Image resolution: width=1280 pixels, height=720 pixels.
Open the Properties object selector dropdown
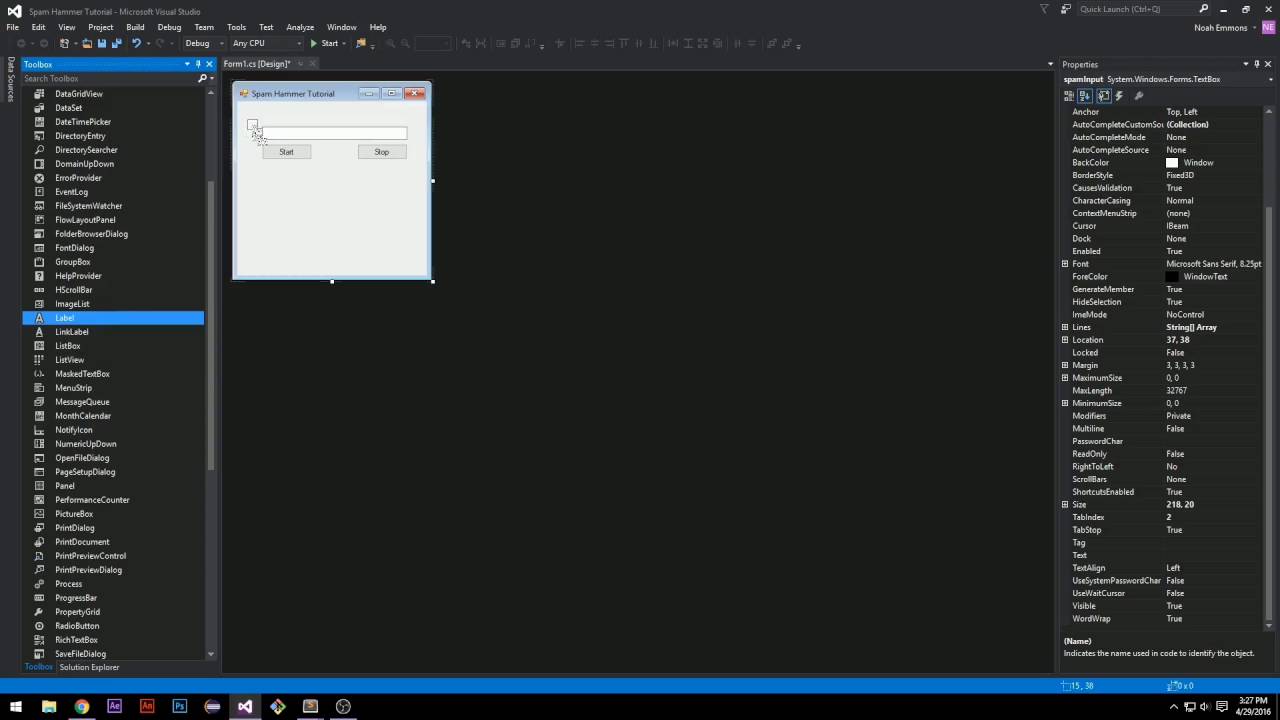1271,79
